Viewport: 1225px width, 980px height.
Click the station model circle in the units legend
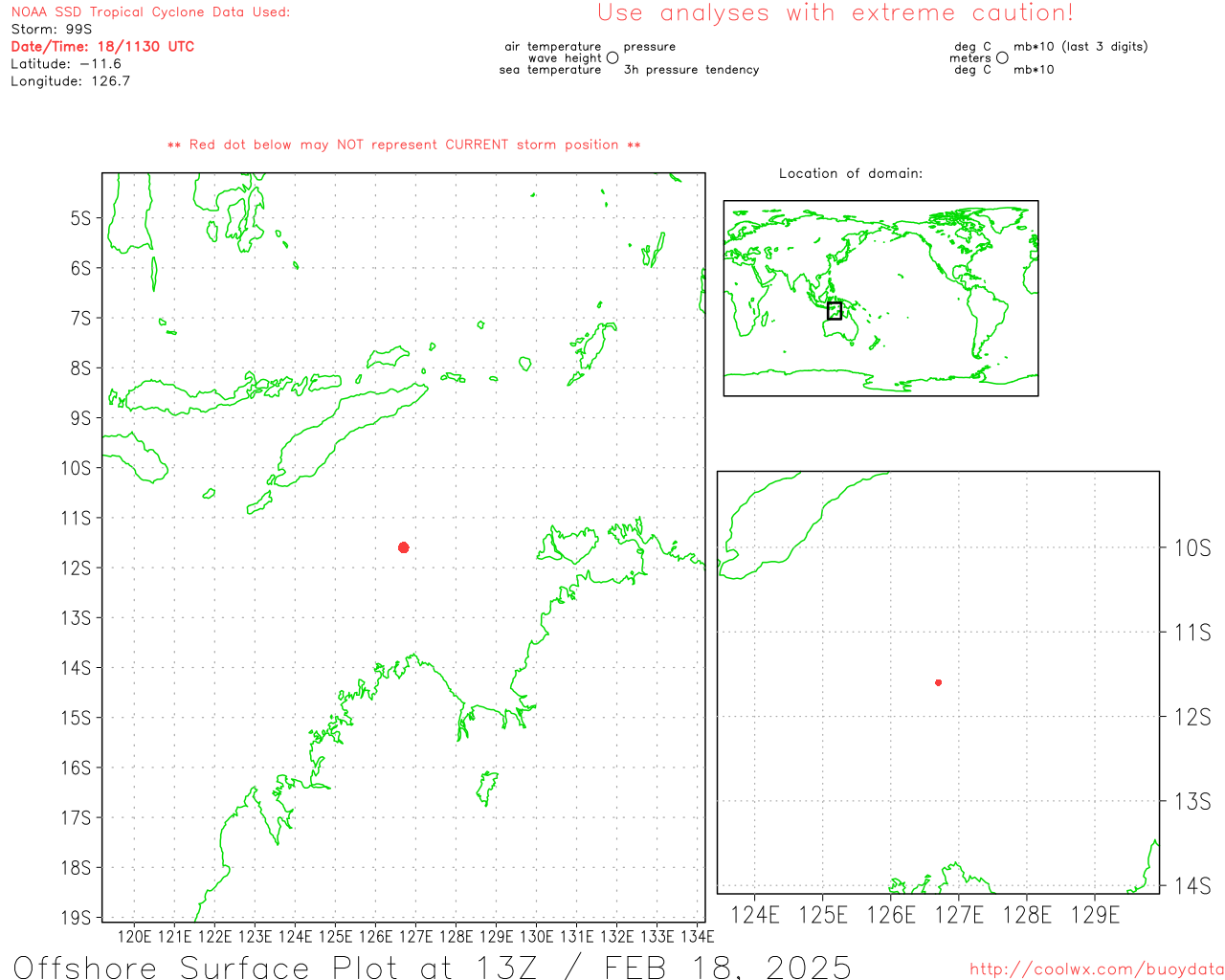tap(1002, 57)
